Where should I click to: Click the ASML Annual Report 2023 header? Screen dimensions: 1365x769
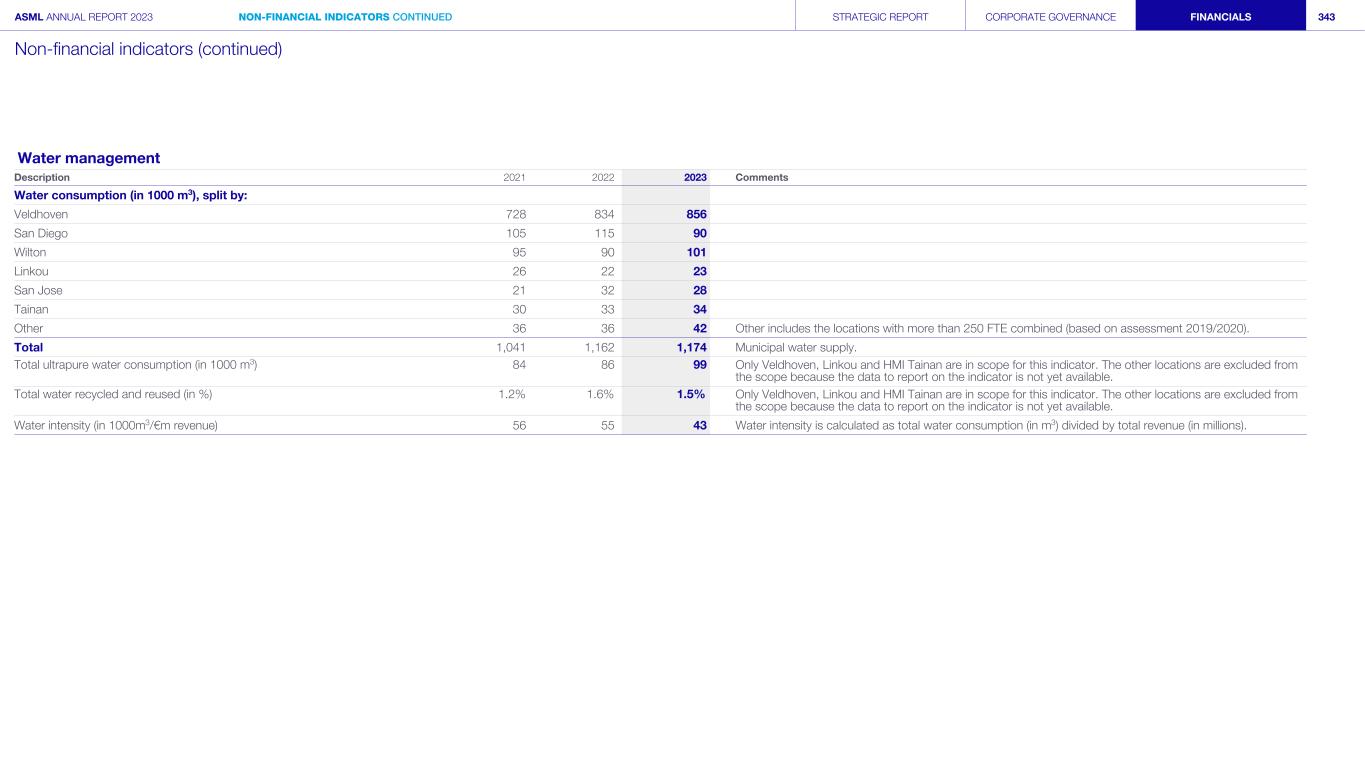[83, 17]
